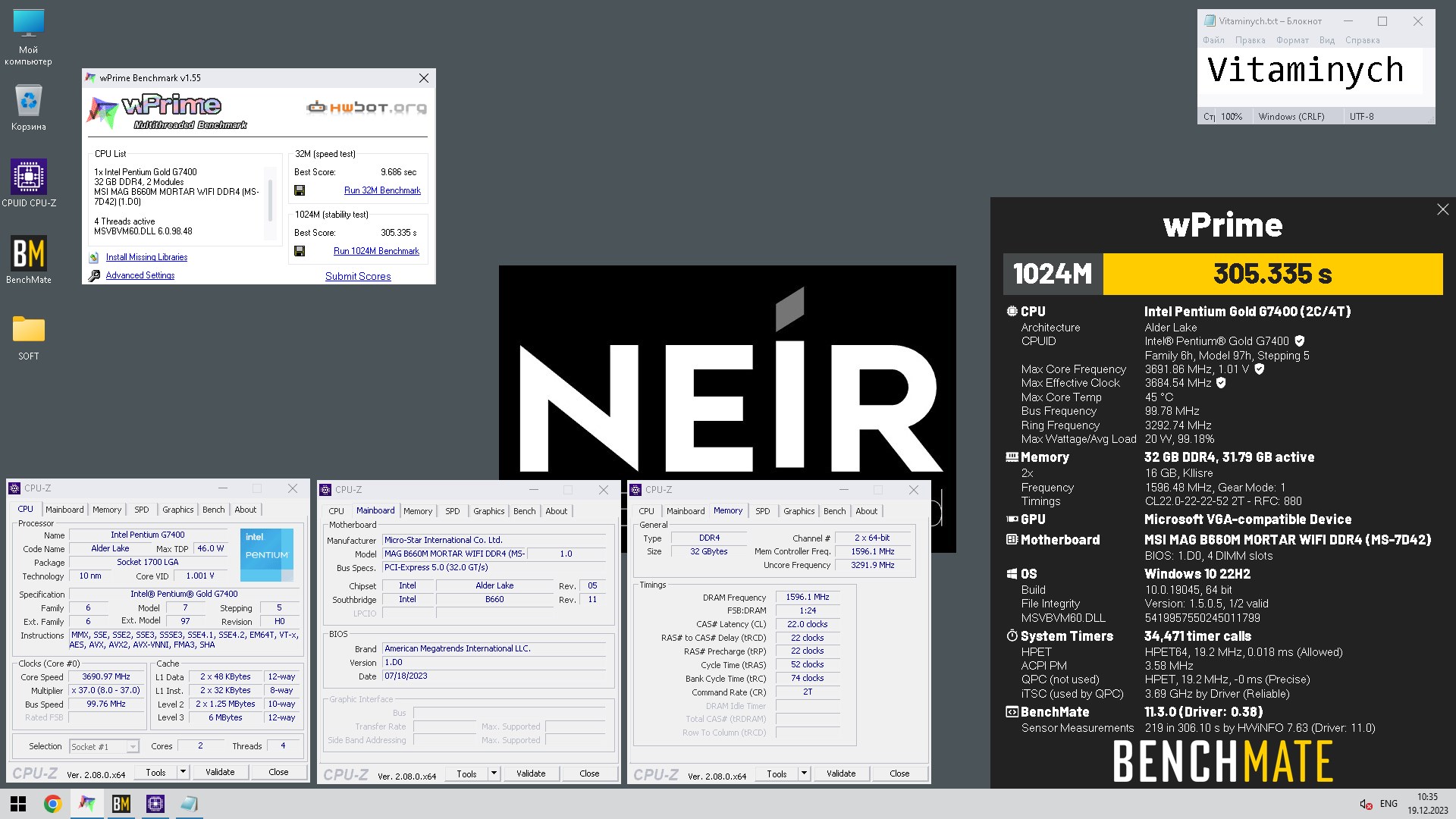1456x819 pixels.
Task: Open the Mainboard tab in the first CPU-Z window
Action: 64,510
